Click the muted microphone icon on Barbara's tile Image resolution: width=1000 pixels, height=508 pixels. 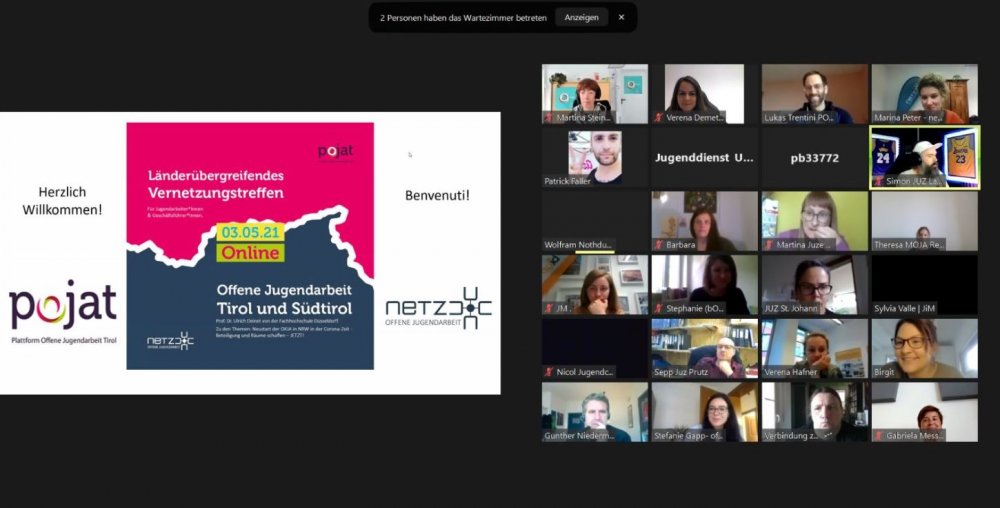pos(658,245)
